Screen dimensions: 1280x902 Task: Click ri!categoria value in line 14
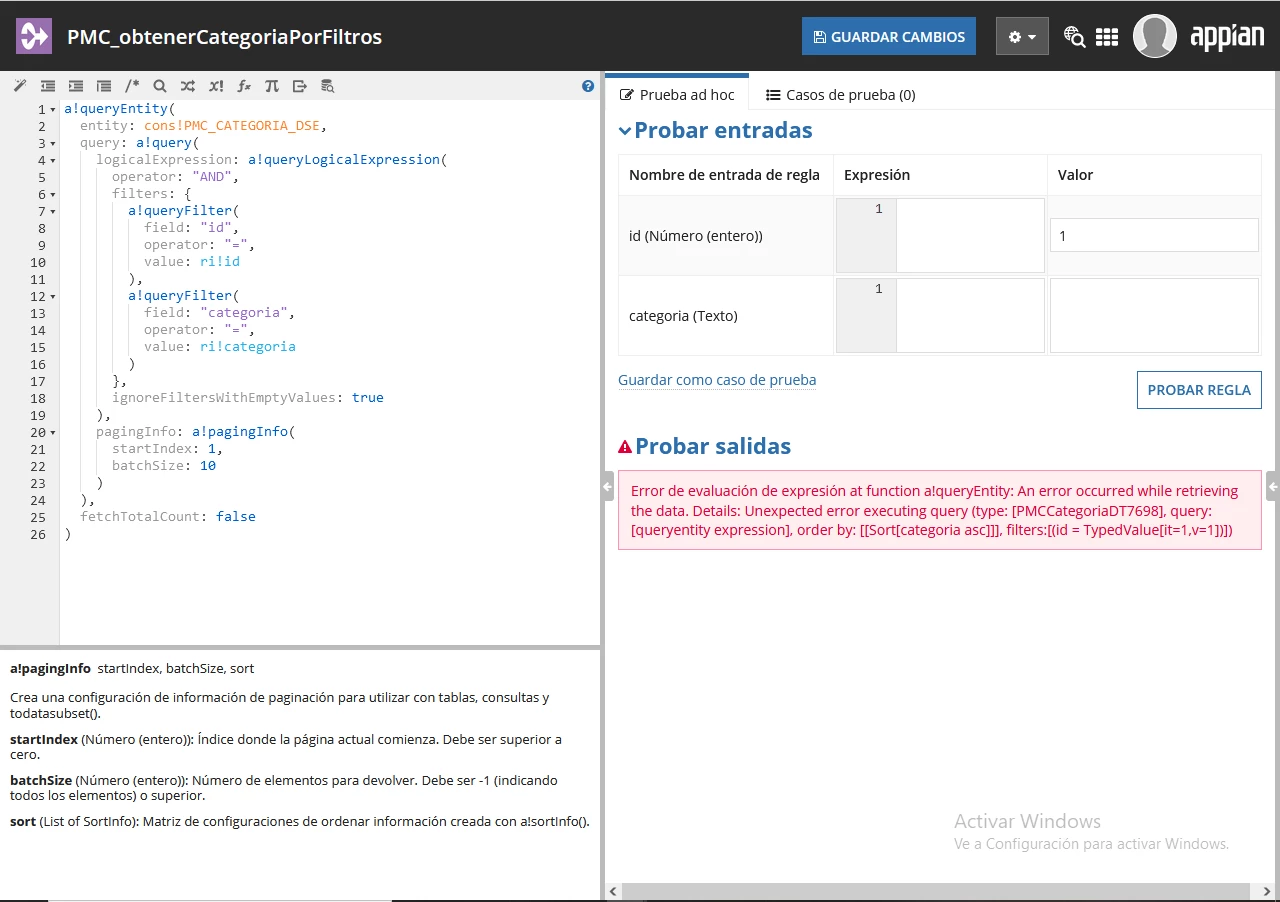coord(248,347)
